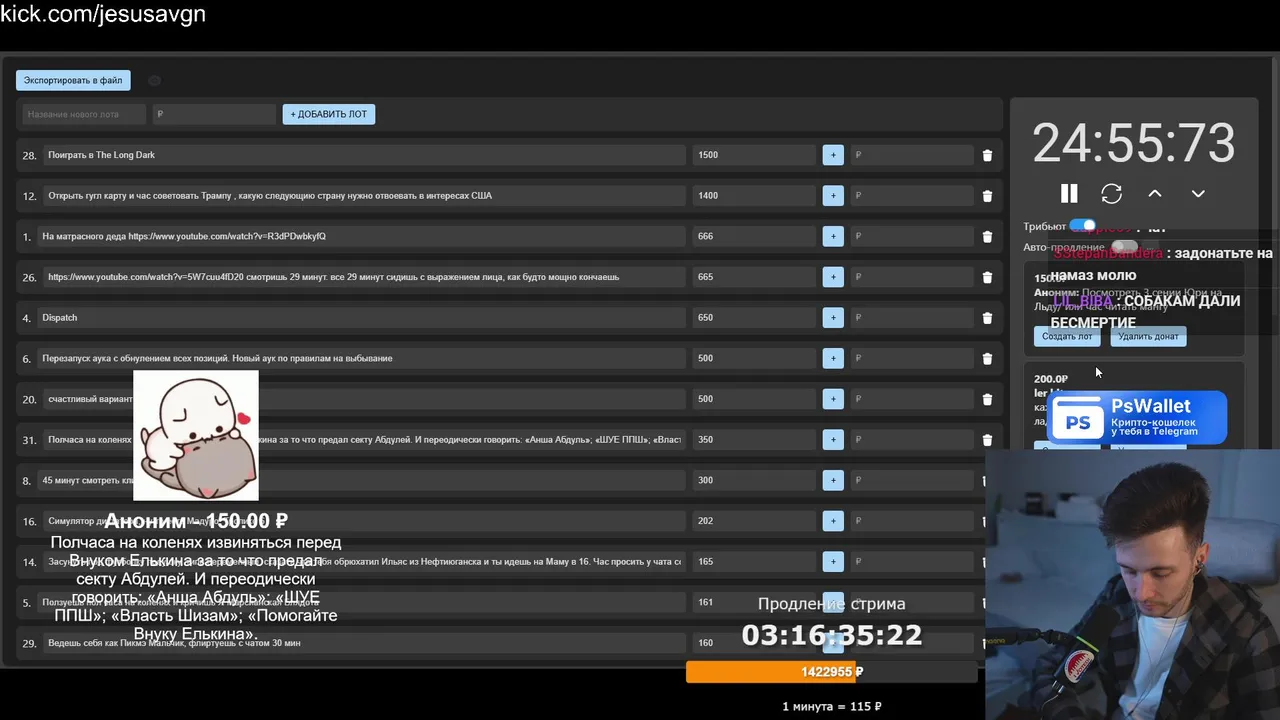Screen dimensions: 1280x720
Task: Edit the Dispatch lot name
Action: 361,318
